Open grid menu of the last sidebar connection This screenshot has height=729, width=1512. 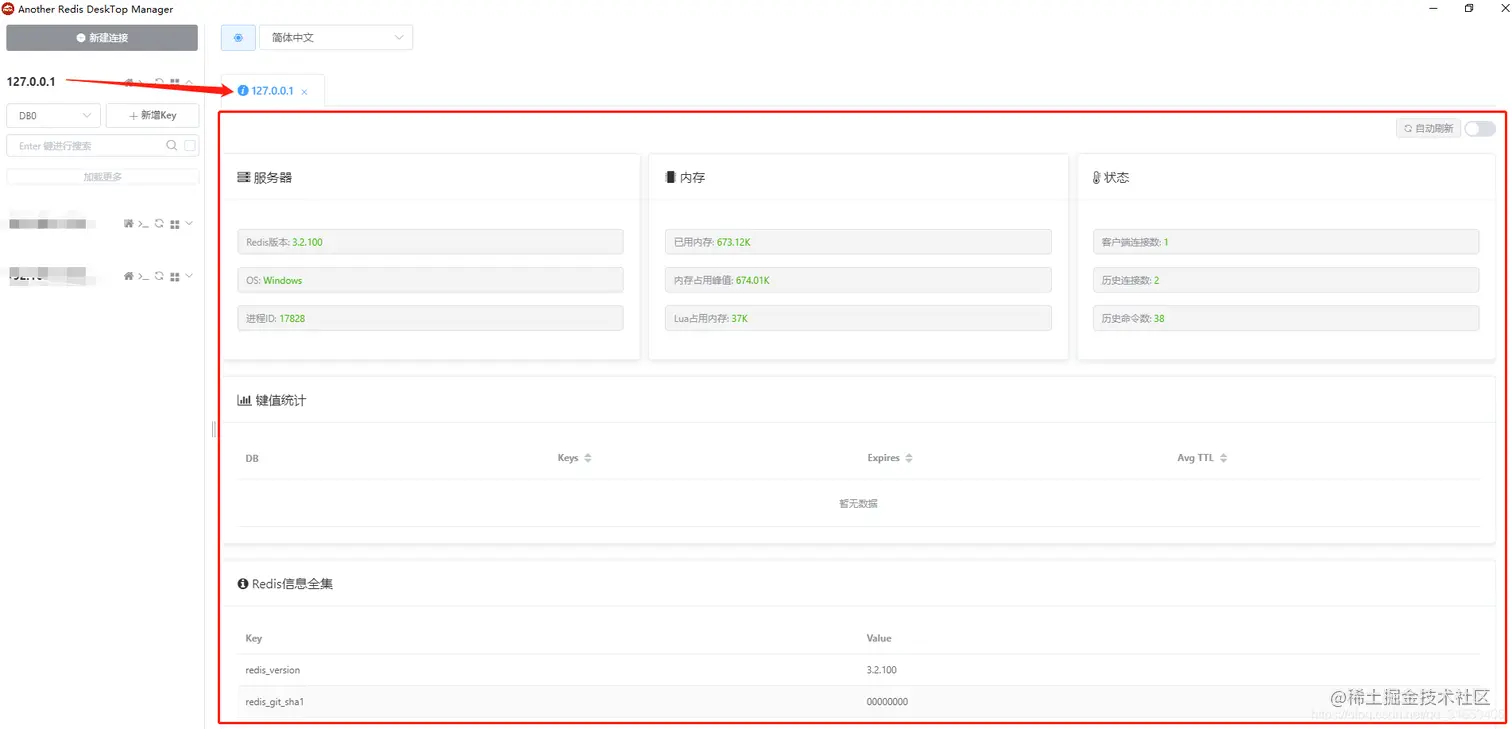(175, 276)
